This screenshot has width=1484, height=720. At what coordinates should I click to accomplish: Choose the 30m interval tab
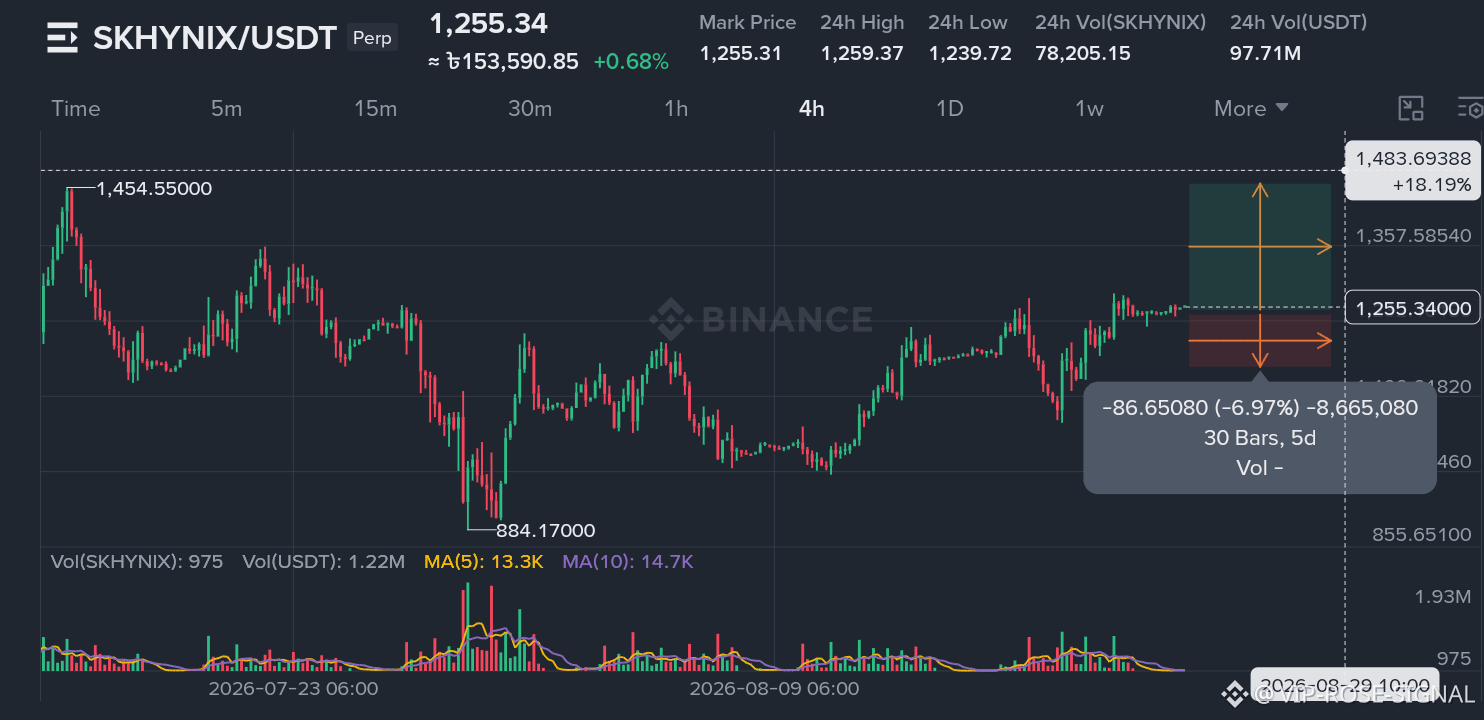pos(529,109)
